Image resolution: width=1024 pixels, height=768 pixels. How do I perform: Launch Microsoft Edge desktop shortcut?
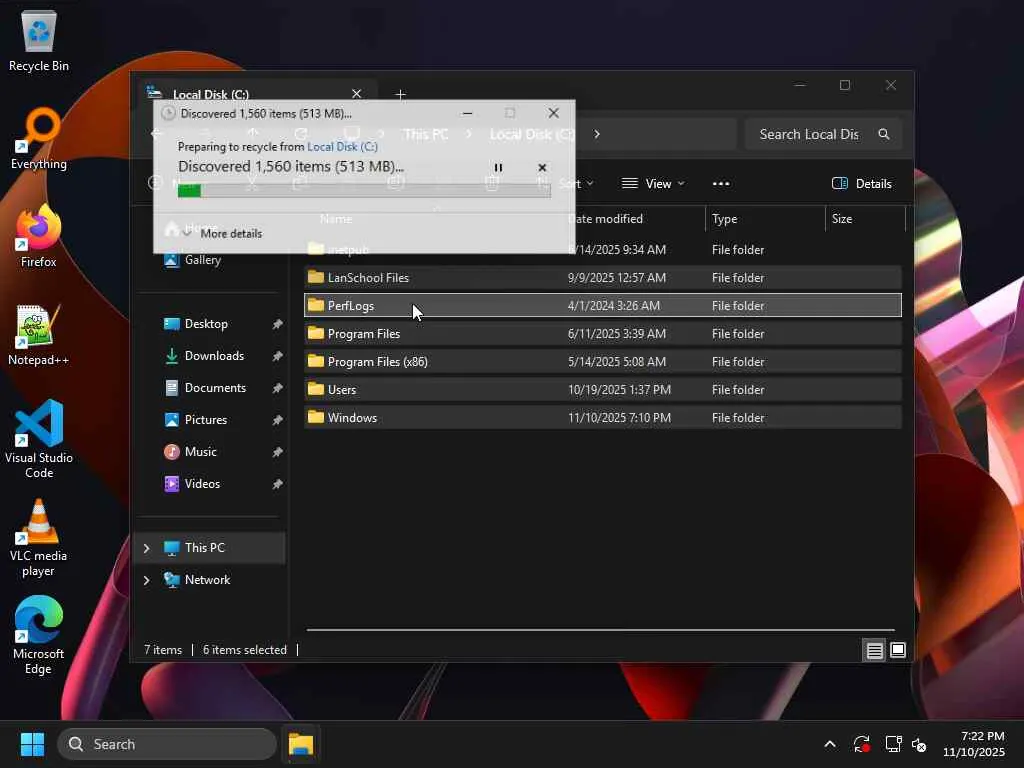tap(39, 635)
